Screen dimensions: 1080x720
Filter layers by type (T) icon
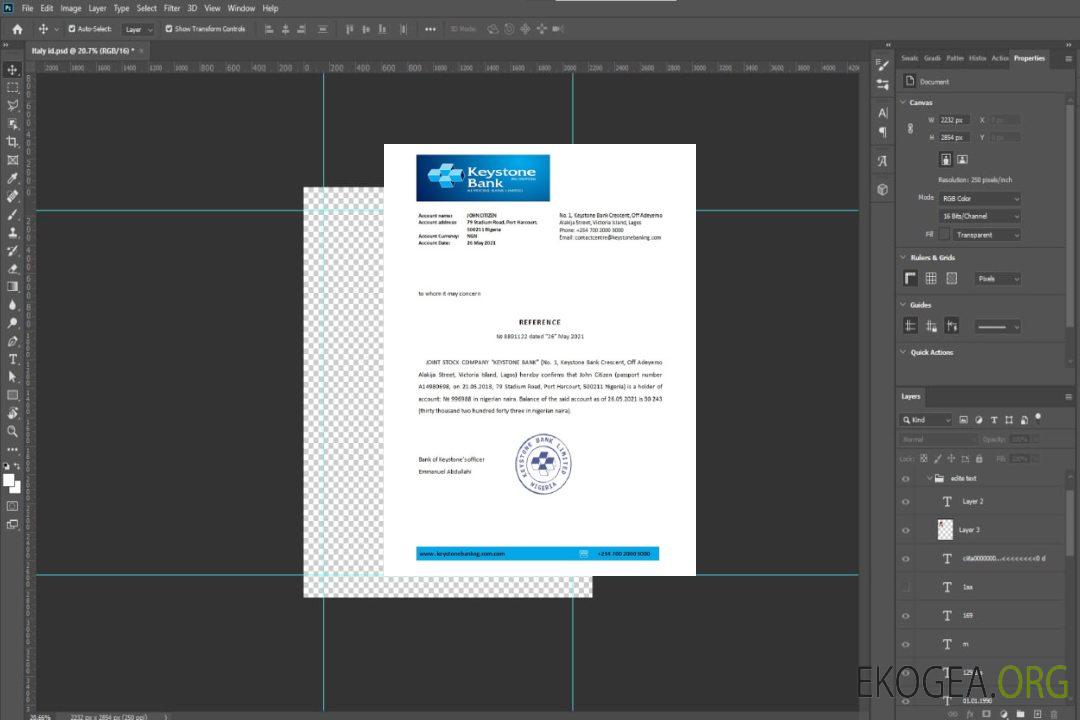click(993, 420)
